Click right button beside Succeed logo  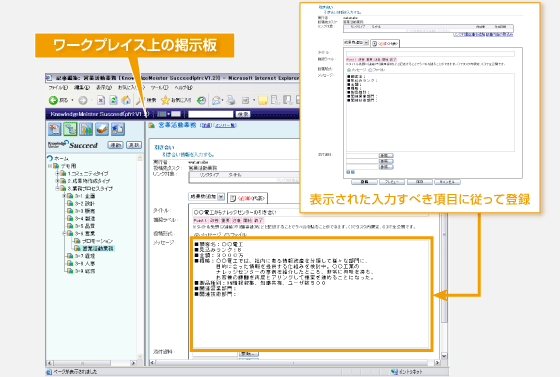tap(134, 145)
